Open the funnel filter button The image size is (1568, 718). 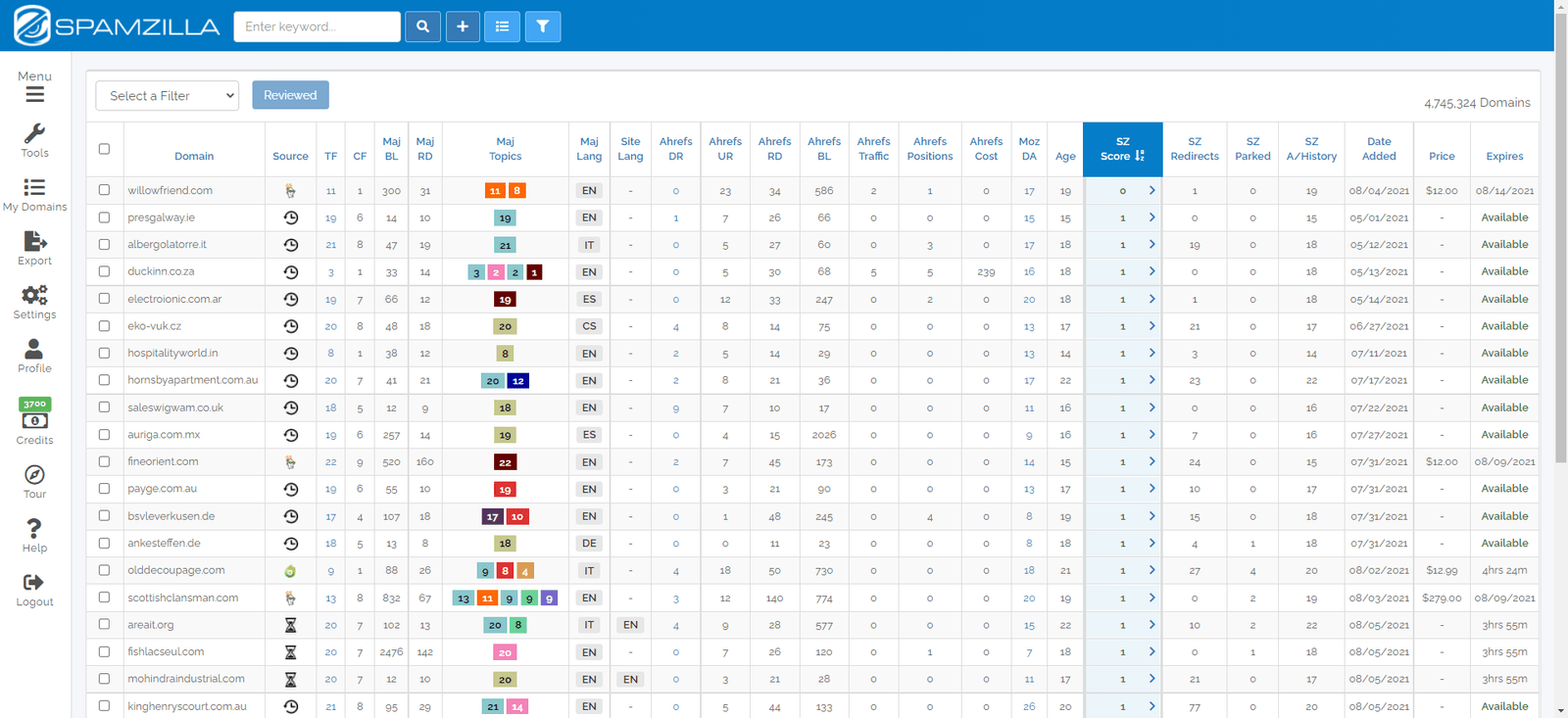542,26
